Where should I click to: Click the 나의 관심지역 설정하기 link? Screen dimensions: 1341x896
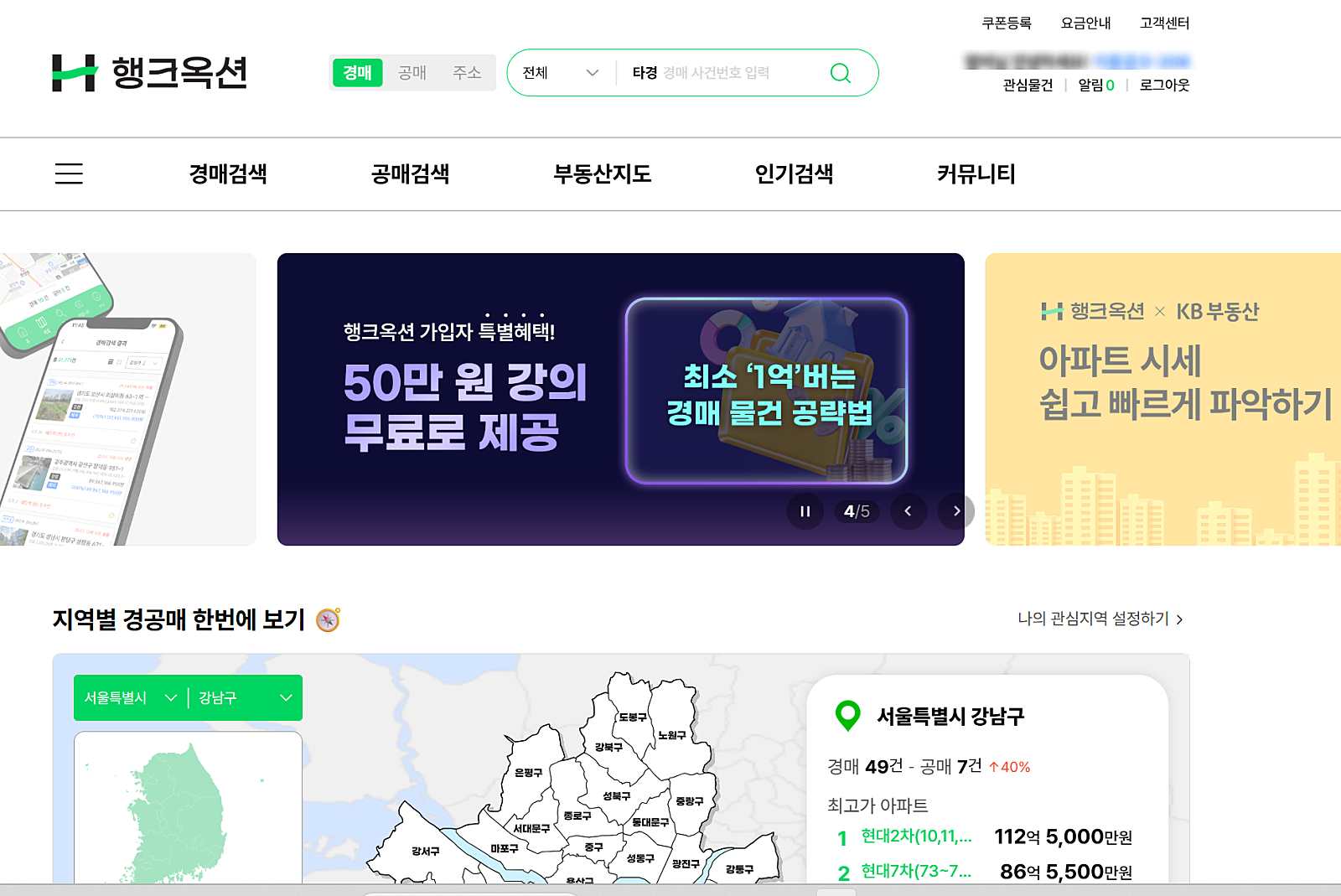click(1100, 619)
